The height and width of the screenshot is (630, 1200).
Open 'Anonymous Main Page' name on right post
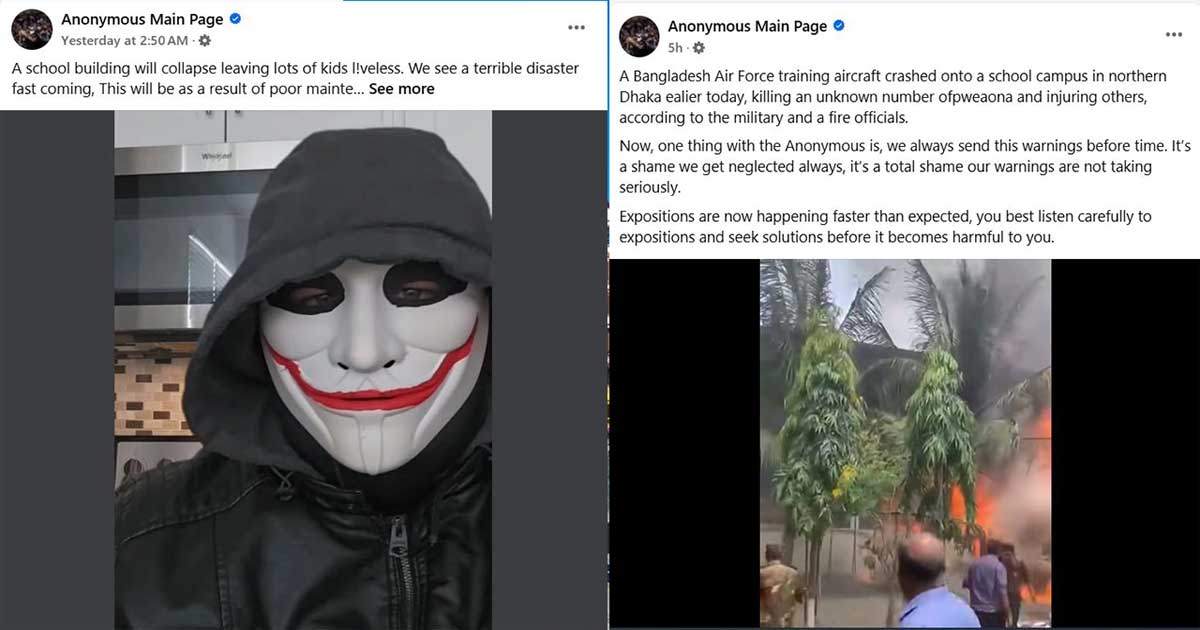point(748,27)
